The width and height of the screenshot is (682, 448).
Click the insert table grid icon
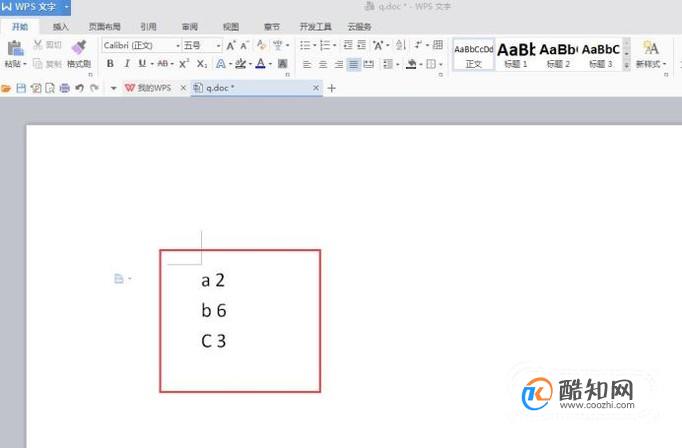point(438,45)
